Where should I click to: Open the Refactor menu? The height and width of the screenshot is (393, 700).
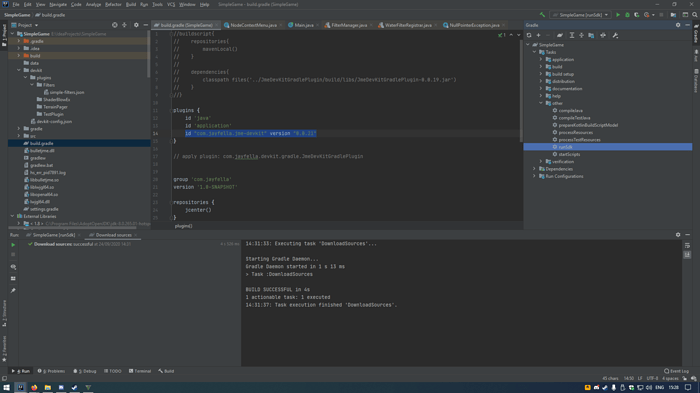click(113, 4)
